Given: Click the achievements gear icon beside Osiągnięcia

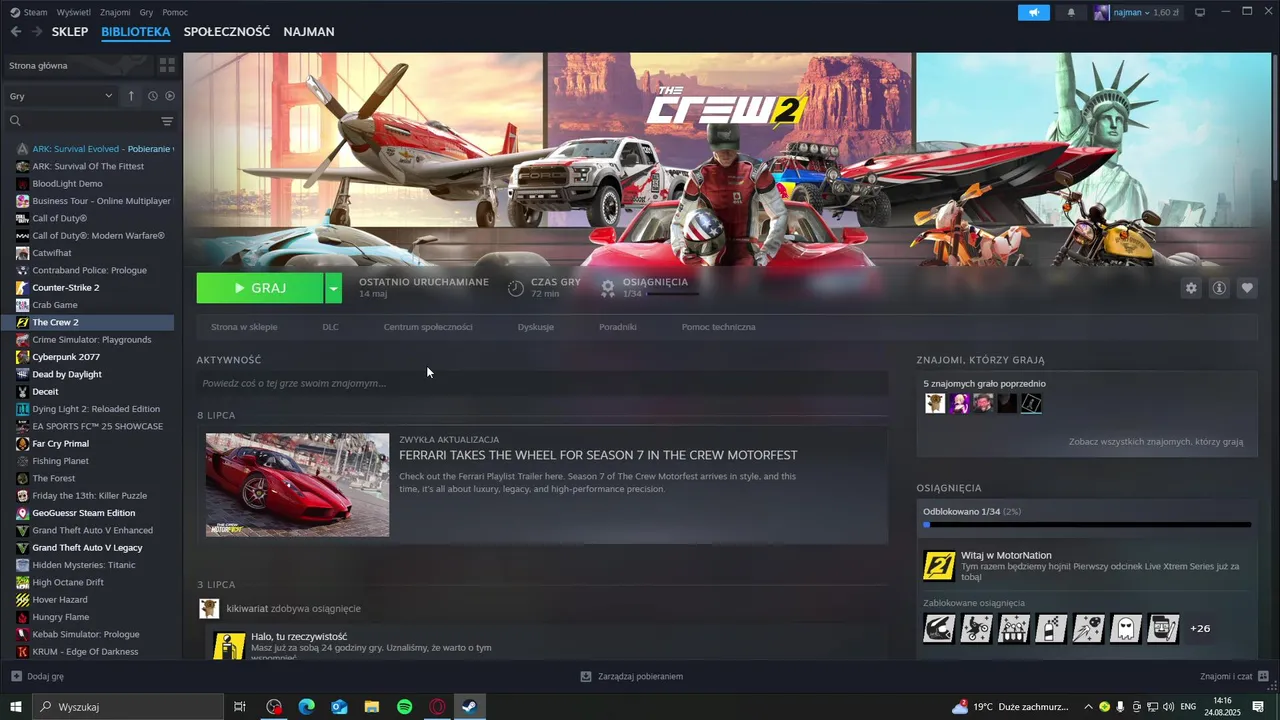Looking at the screenshot, I should 607,288.
